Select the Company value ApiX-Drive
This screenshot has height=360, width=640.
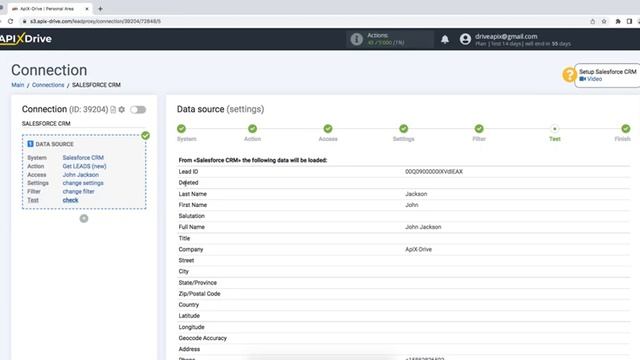coord(418,249)
